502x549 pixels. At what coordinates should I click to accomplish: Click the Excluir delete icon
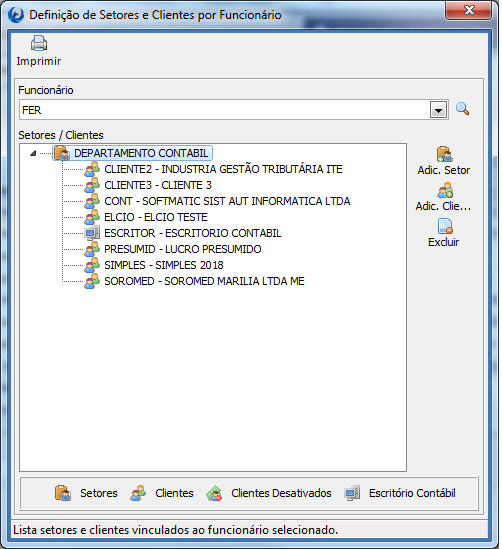pyautogui.click(x=445, y=226)
